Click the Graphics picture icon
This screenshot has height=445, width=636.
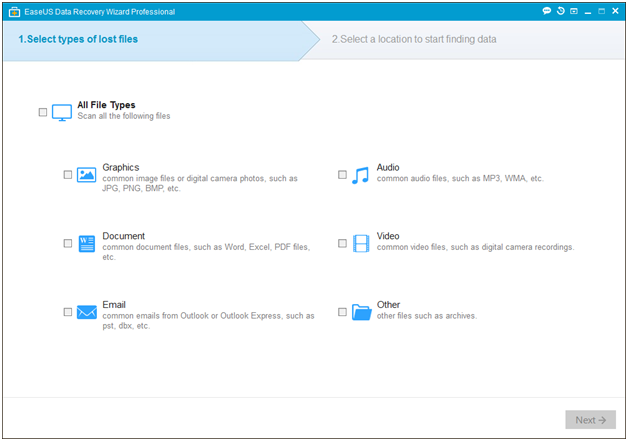pos(86,174)
